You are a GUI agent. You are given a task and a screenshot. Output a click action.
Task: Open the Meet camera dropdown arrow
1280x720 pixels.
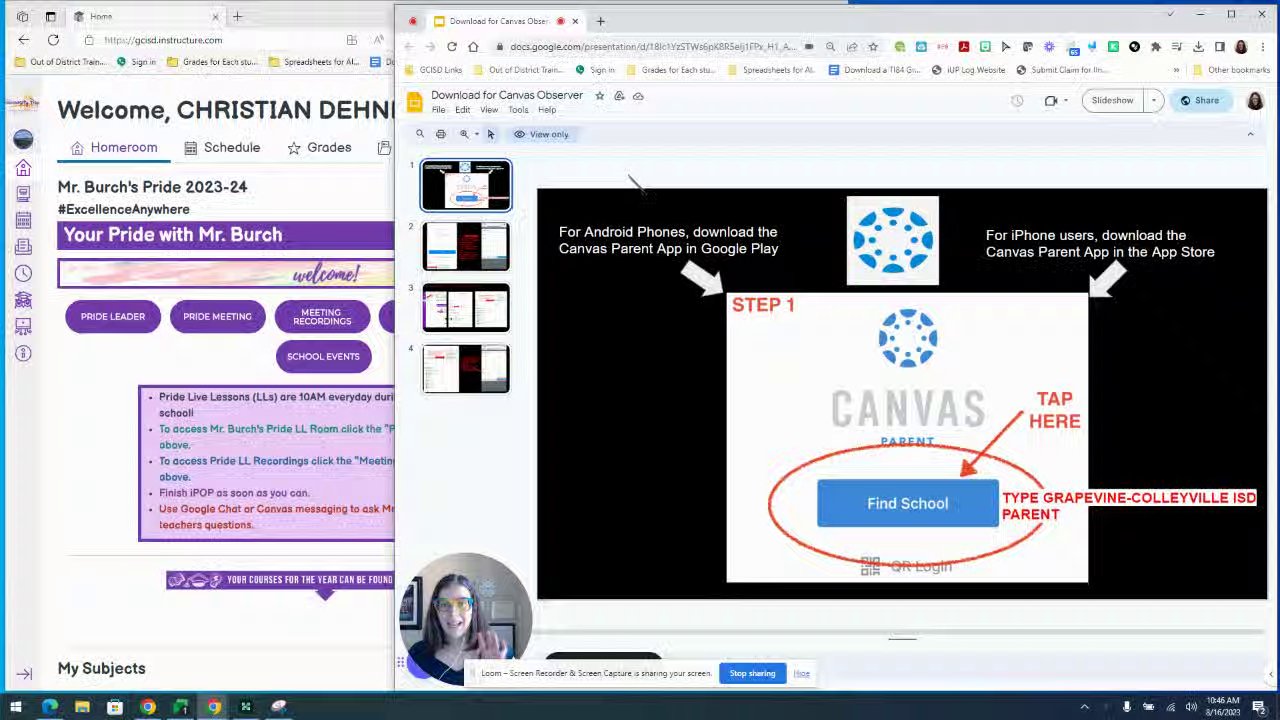(1065, 101)
